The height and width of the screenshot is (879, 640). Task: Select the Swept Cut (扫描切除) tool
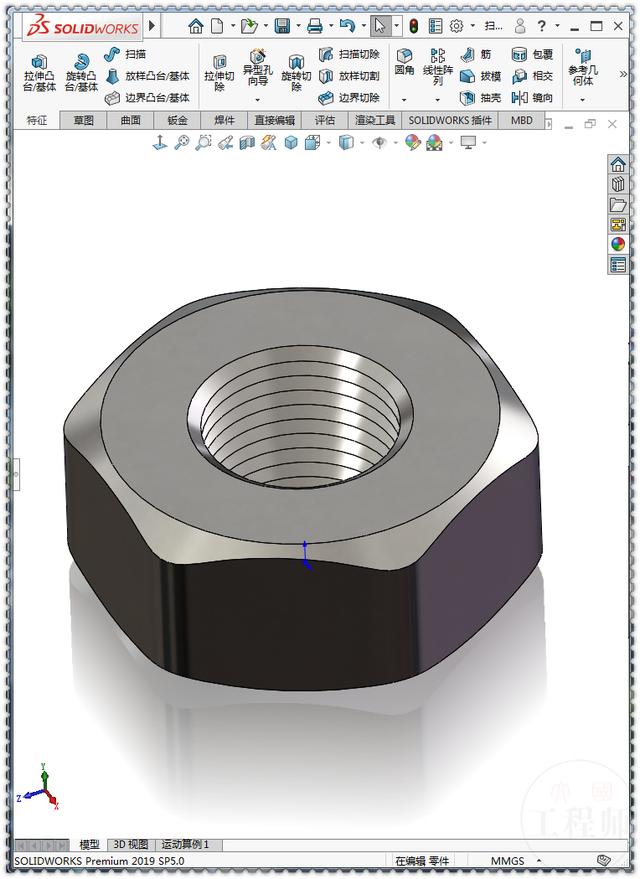(349, 54)
